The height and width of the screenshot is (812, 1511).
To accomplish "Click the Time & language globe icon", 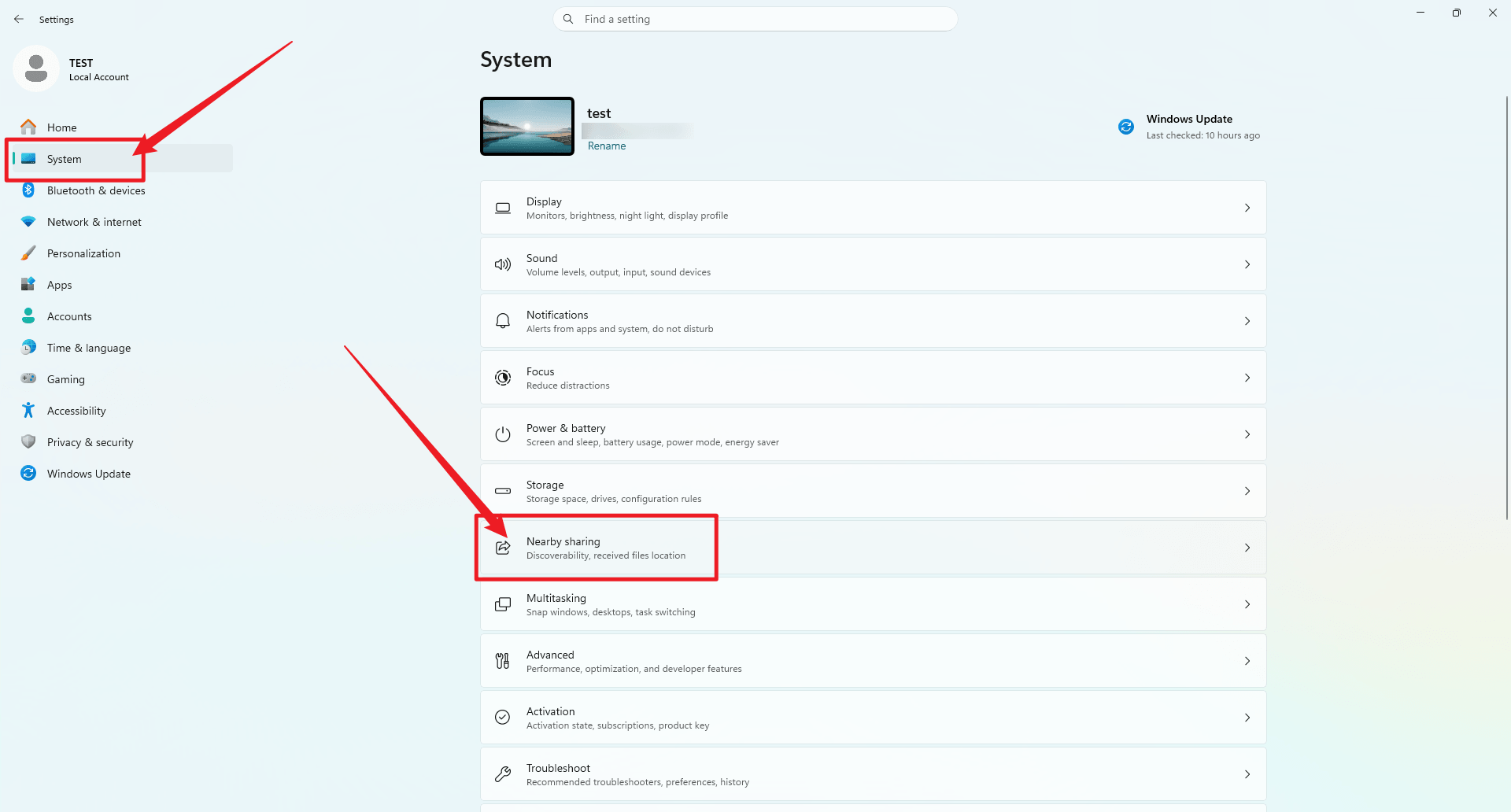I will pyautogui.click(x=28, y=347).
